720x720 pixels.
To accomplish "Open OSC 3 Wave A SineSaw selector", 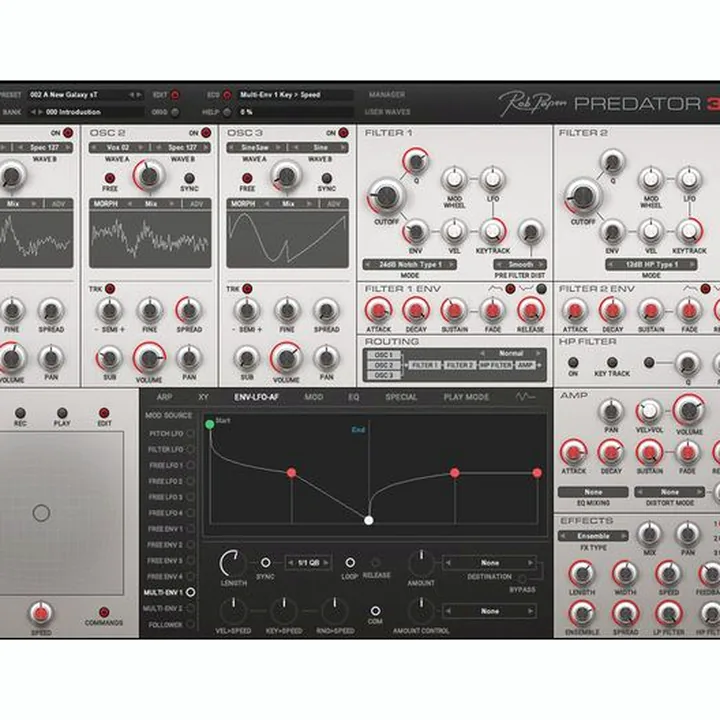I will 255,147.
